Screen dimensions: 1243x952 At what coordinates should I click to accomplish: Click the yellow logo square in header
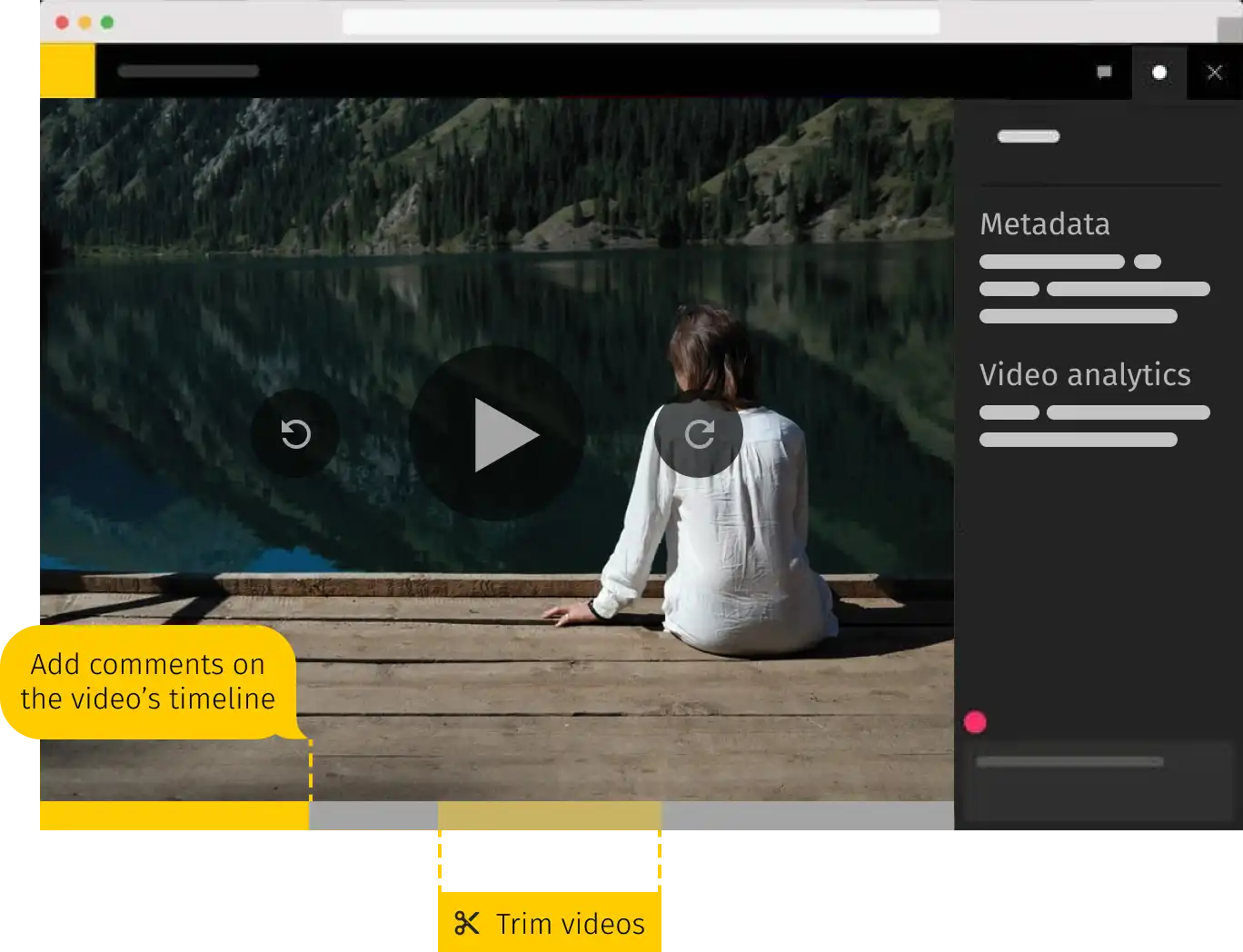(x=67, y=71)
